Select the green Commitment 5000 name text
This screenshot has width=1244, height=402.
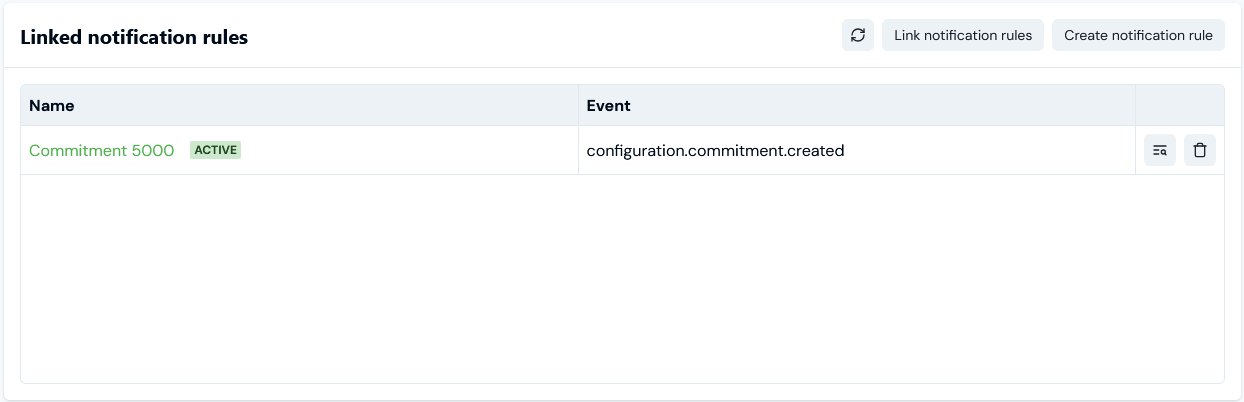(101, 150)
